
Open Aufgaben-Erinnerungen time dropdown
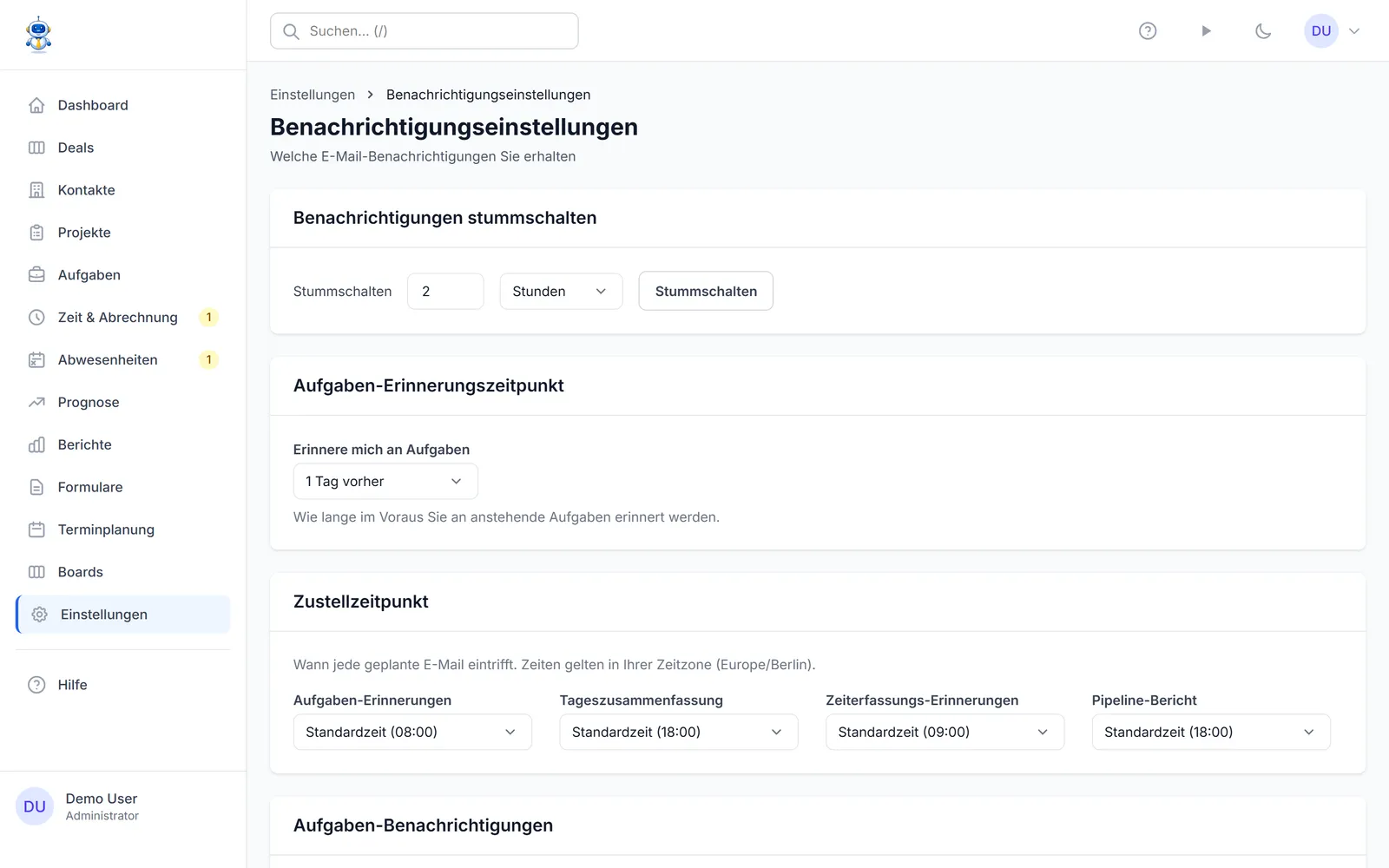[x=412, y=733]
